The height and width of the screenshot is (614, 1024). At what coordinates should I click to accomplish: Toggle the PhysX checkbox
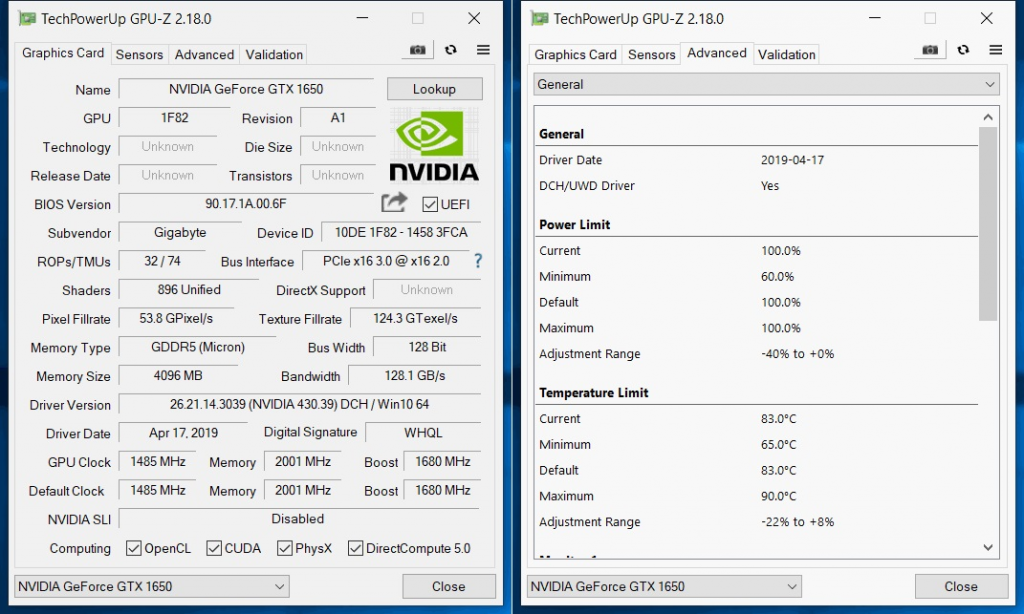(284, 548)
